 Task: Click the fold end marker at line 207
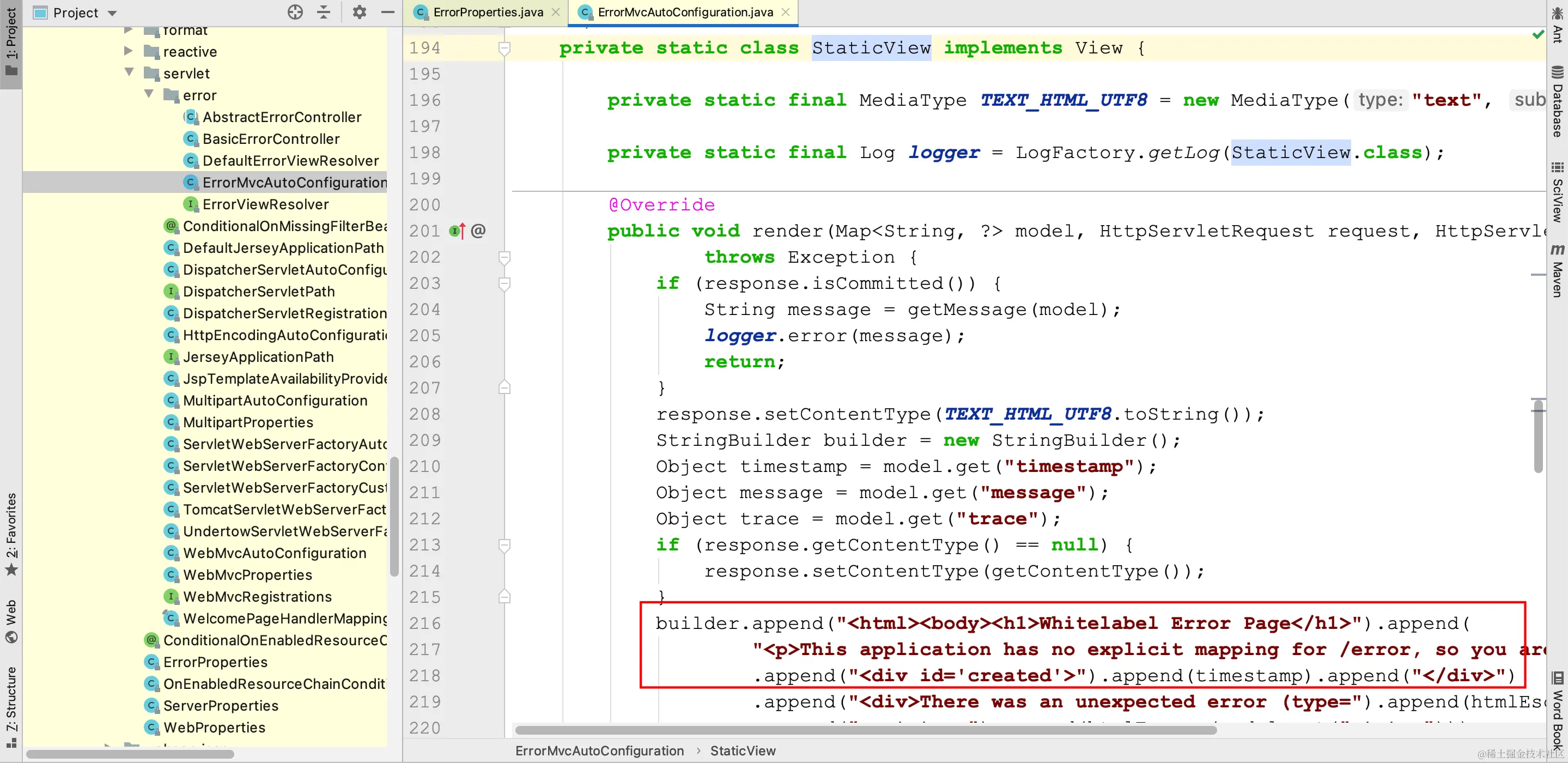504,388
